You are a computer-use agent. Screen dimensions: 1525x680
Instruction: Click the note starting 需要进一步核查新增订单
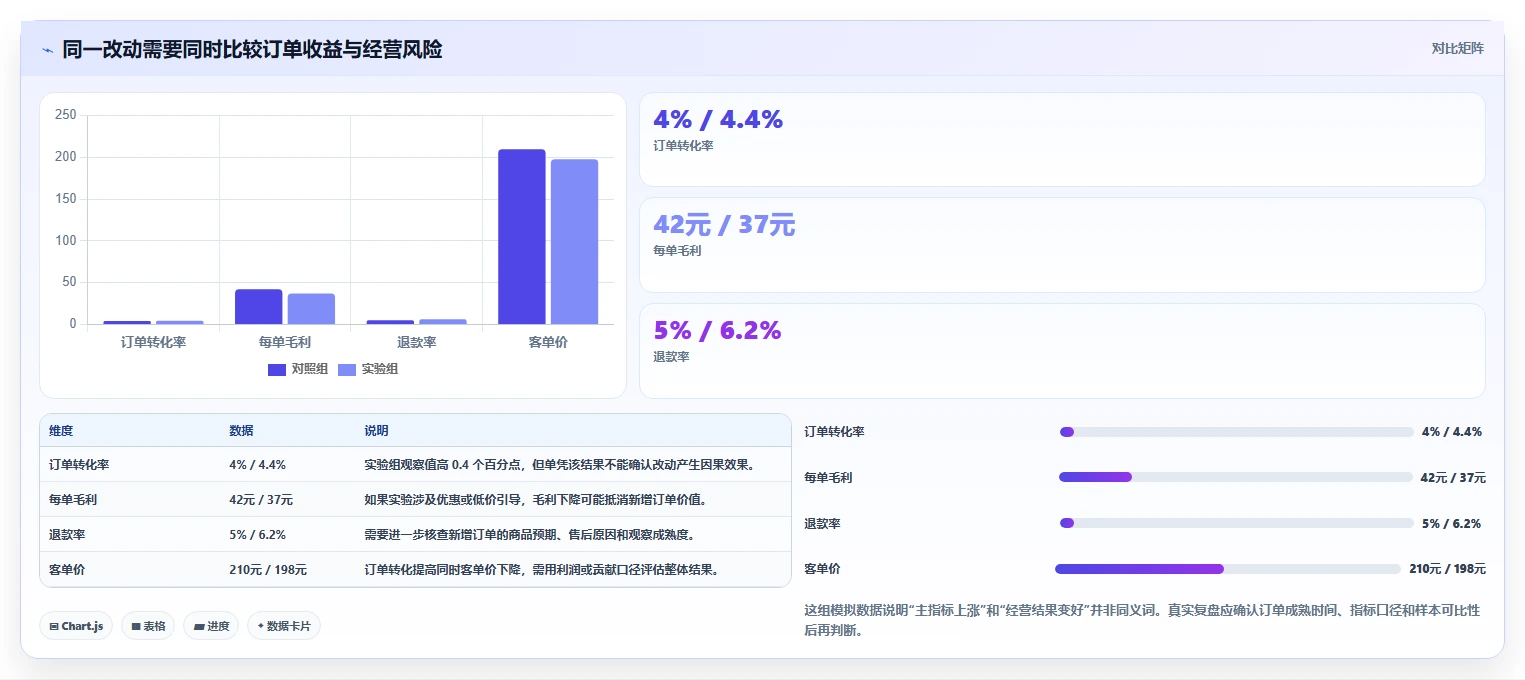pos(529,535)
